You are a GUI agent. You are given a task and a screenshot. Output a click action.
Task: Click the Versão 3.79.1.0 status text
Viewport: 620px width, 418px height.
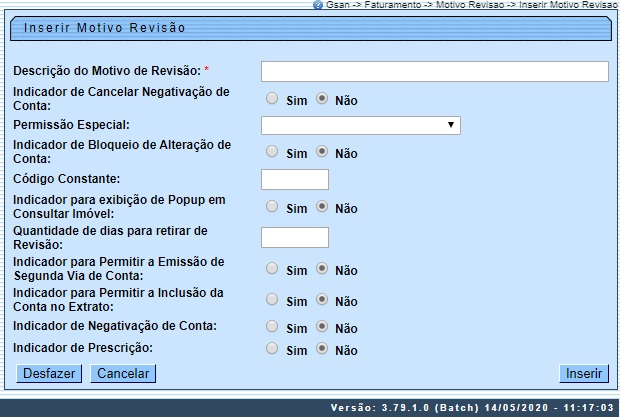[x=472, y=408]
